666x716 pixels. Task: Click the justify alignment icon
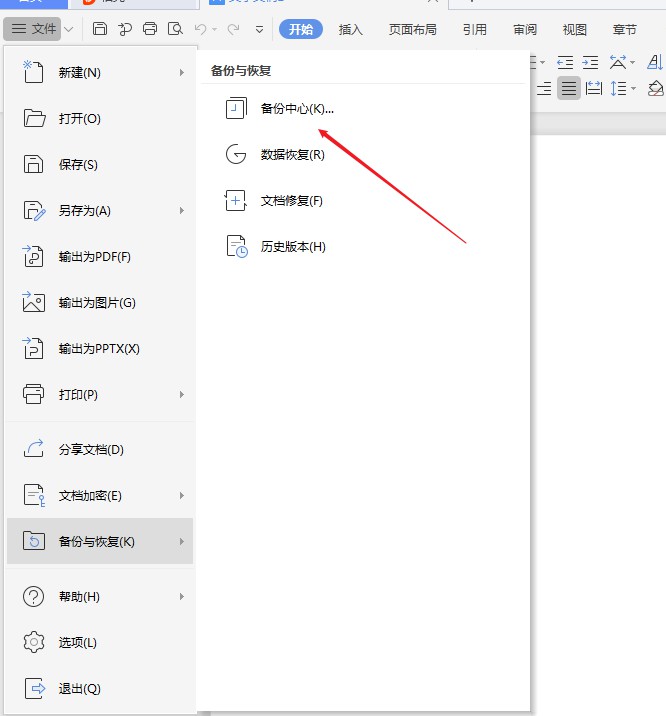[x=568, y=88]
